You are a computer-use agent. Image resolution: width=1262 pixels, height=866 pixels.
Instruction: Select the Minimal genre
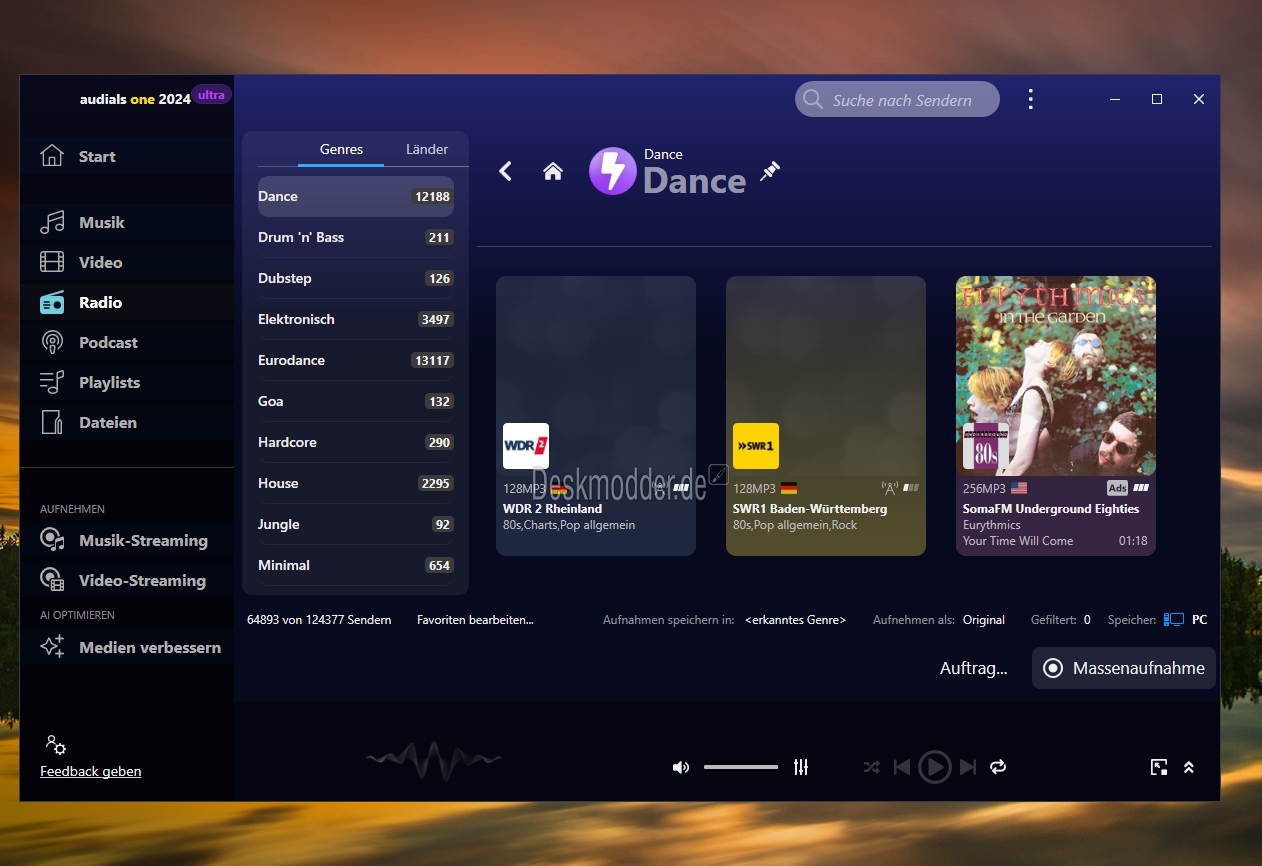click(356, 565)
